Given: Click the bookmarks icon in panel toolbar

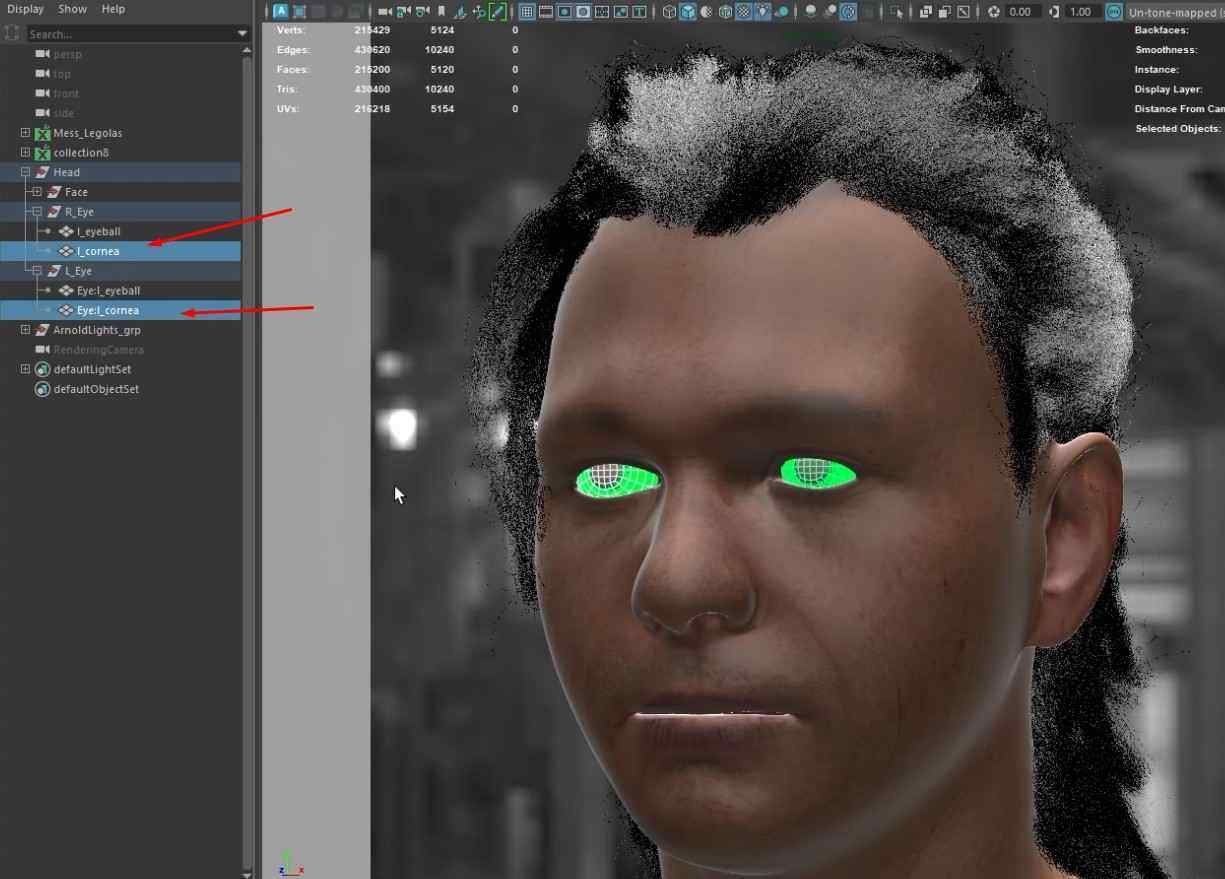Looking at the screenshot, I should (441, 12).
